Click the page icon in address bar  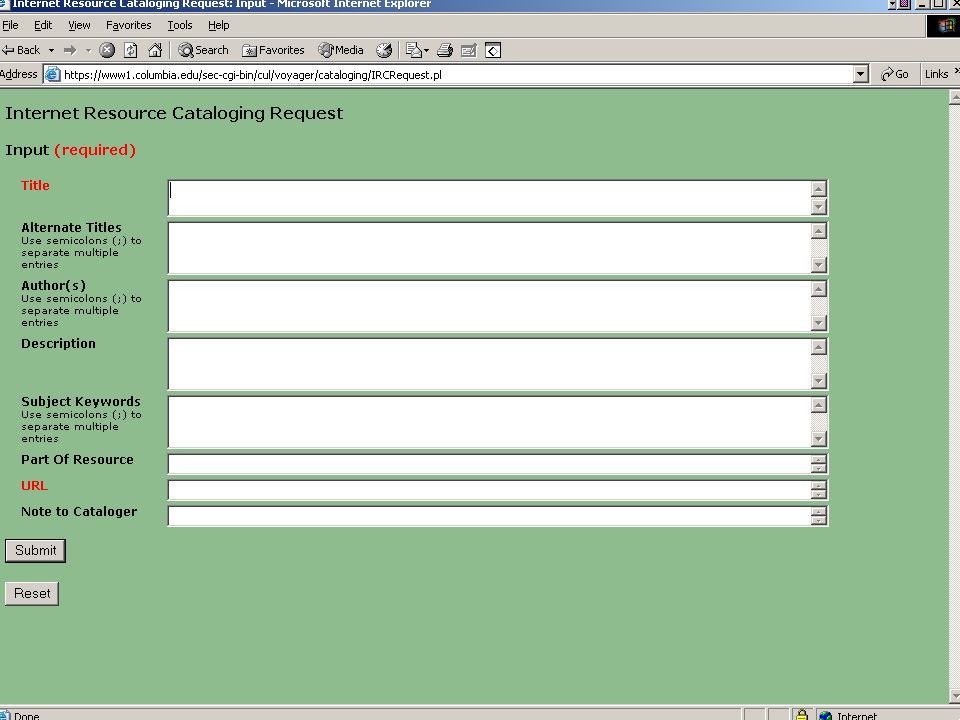click(53, 75)
